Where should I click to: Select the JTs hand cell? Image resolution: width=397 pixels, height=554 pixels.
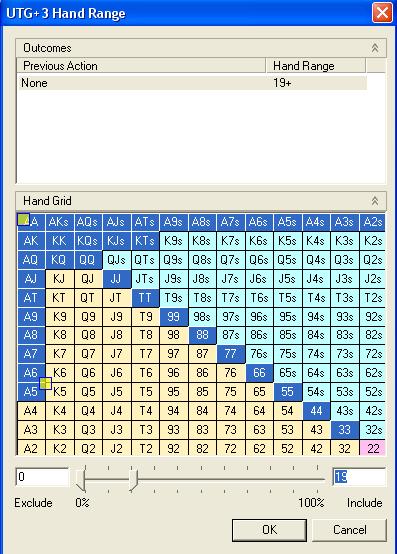click(145, 279)
